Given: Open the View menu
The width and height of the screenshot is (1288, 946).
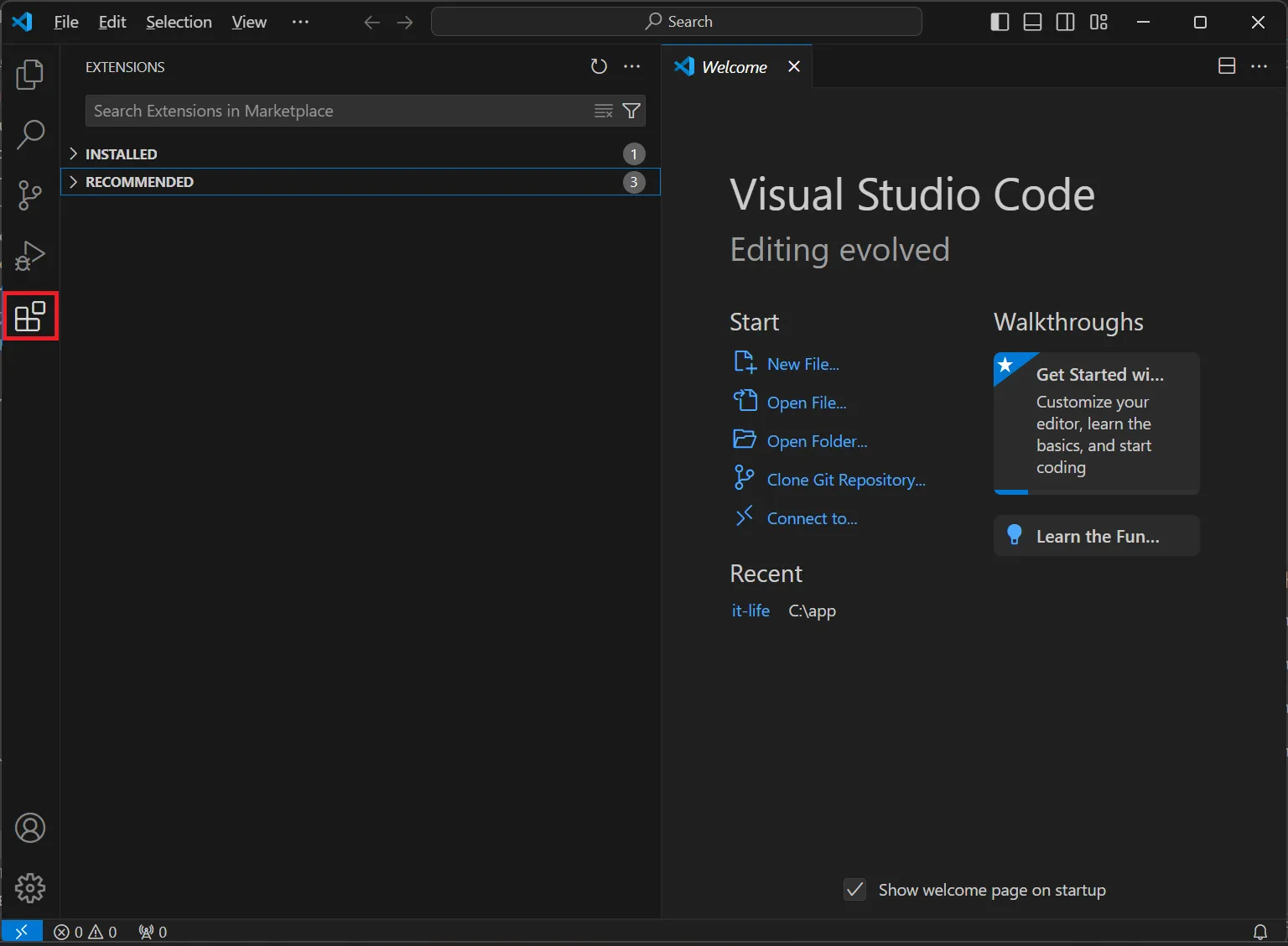Looking at the screenshot, I should (x=249, y=22).
